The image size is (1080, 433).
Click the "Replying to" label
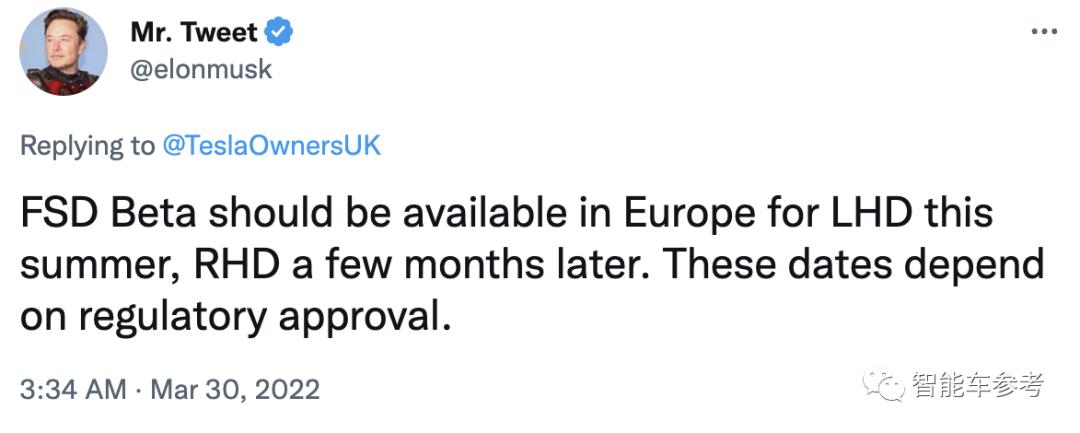pos(88,146)
